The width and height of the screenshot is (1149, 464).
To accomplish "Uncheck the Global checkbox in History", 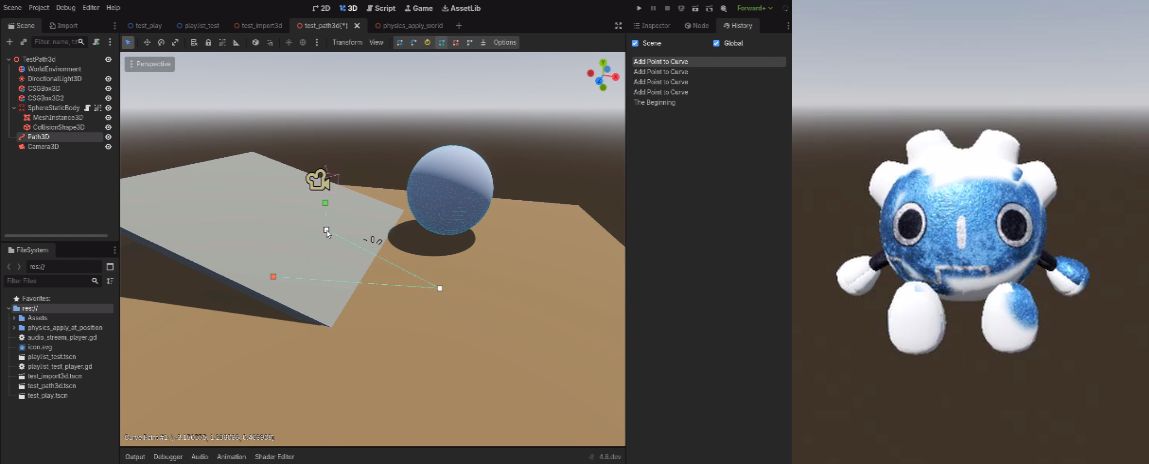I will tap(716, 43).
